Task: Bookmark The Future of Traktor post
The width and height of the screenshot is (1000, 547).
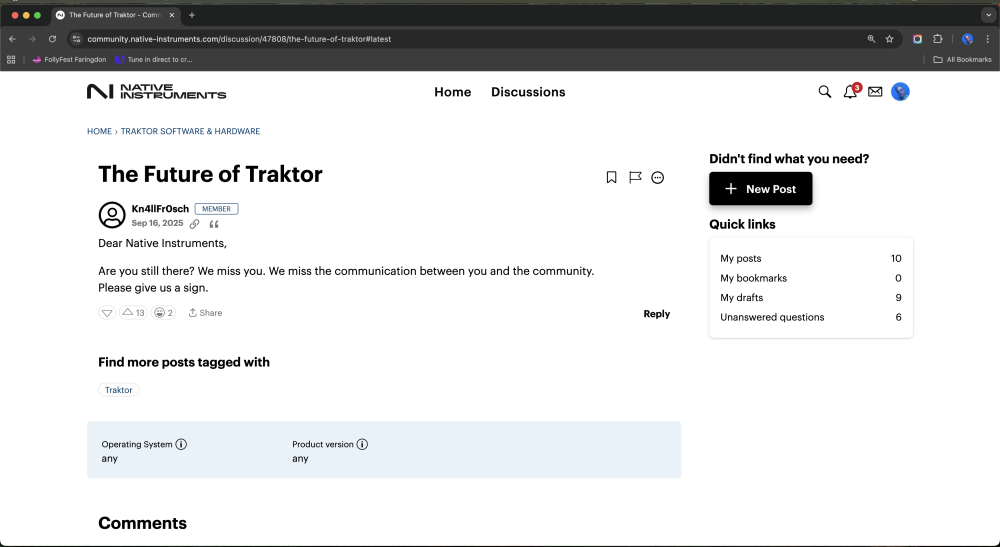Action: point(611,177)
